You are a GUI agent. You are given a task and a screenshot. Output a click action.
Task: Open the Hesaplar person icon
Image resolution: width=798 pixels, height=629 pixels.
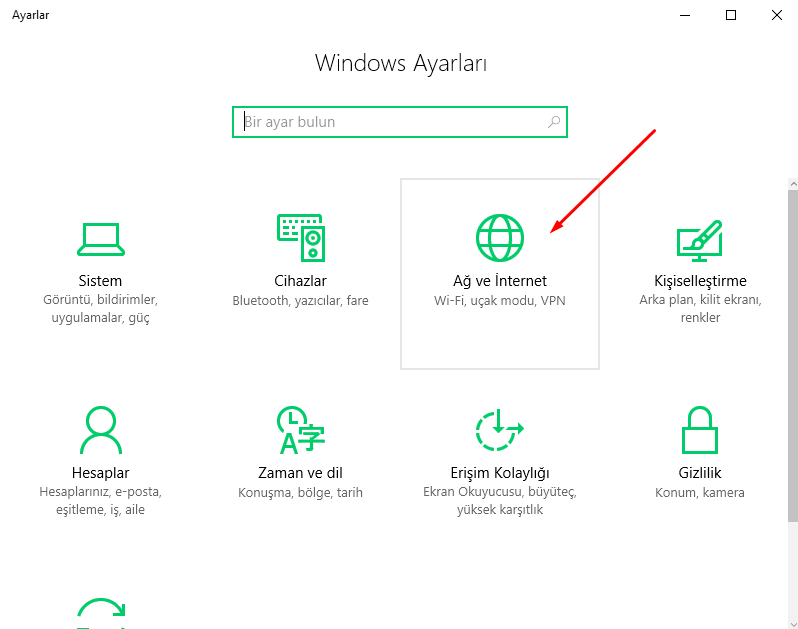101,430
